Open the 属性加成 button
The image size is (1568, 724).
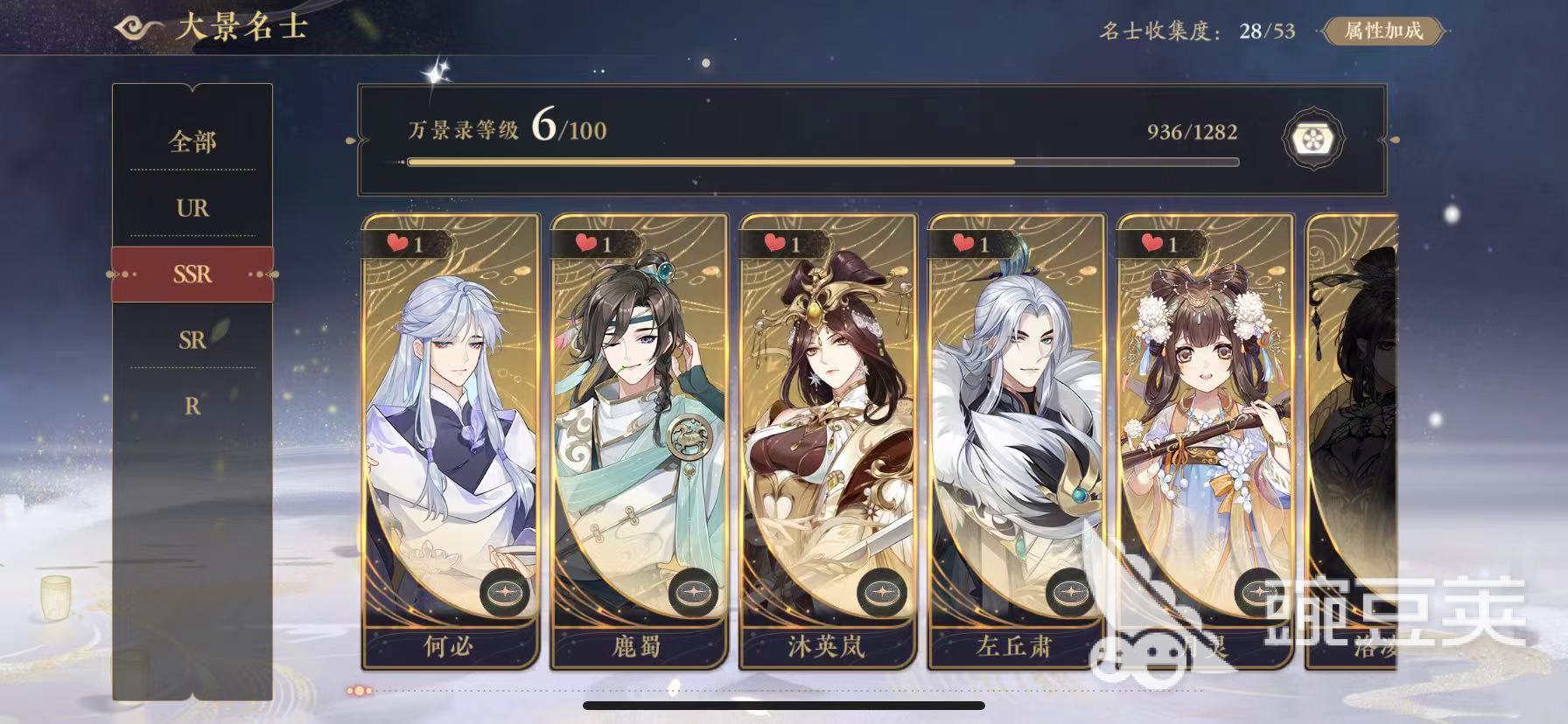(x=1383, y=31)
